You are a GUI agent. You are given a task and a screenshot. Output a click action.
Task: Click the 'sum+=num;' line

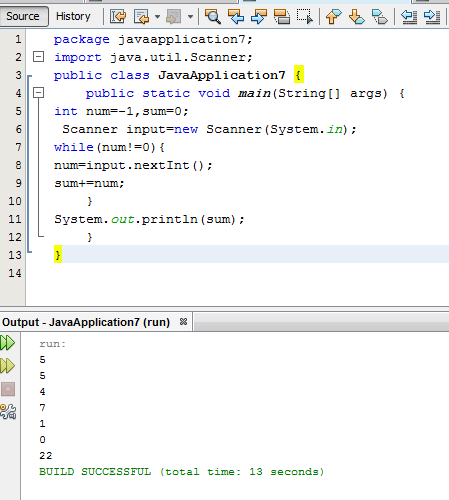tap(89, 183)
